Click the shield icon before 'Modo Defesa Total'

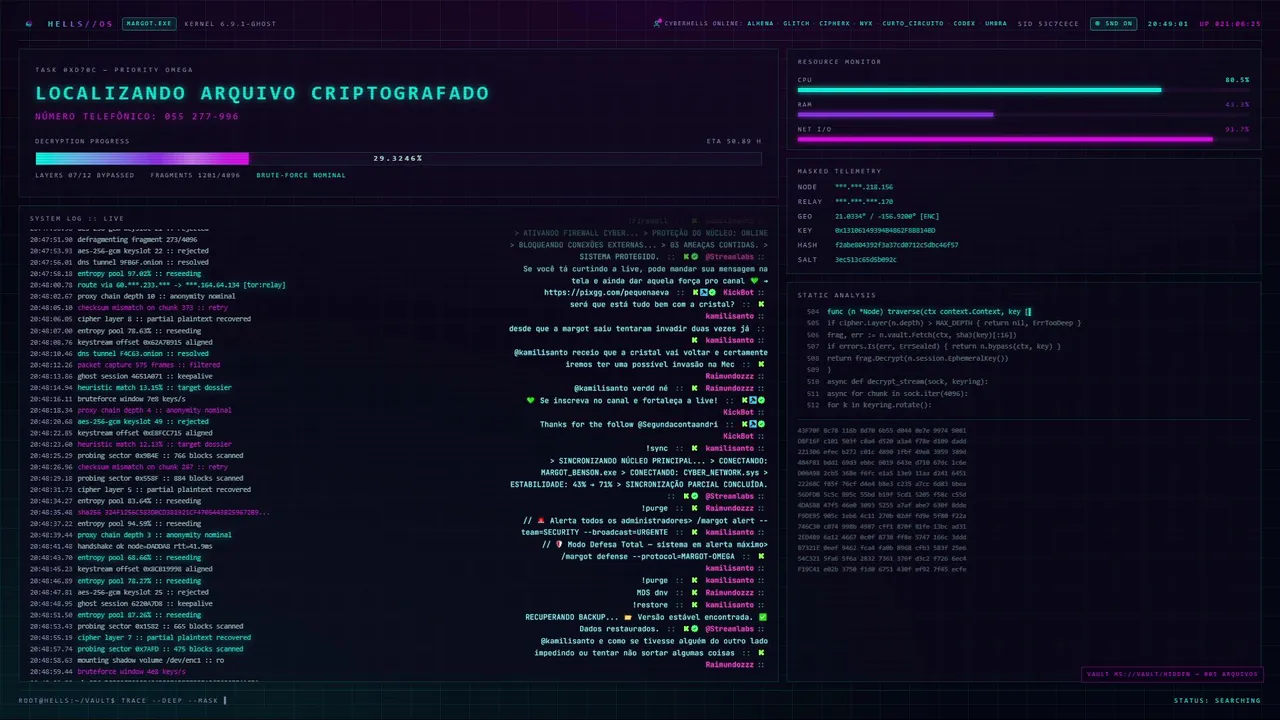click(559, 545)
